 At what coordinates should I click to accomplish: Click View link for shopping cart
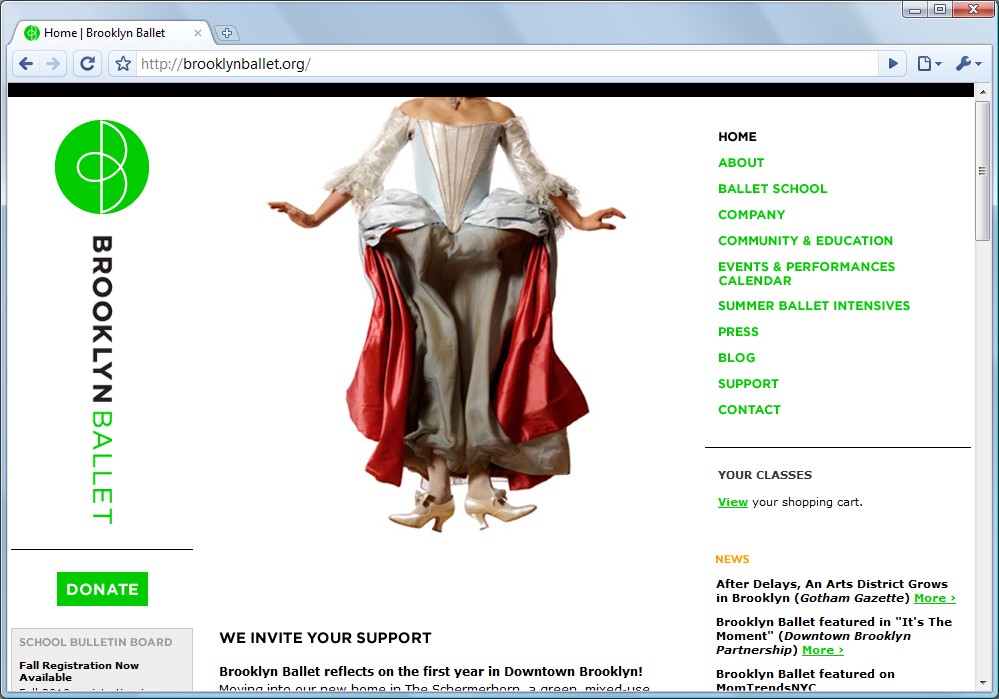click(x=733, y=502)
